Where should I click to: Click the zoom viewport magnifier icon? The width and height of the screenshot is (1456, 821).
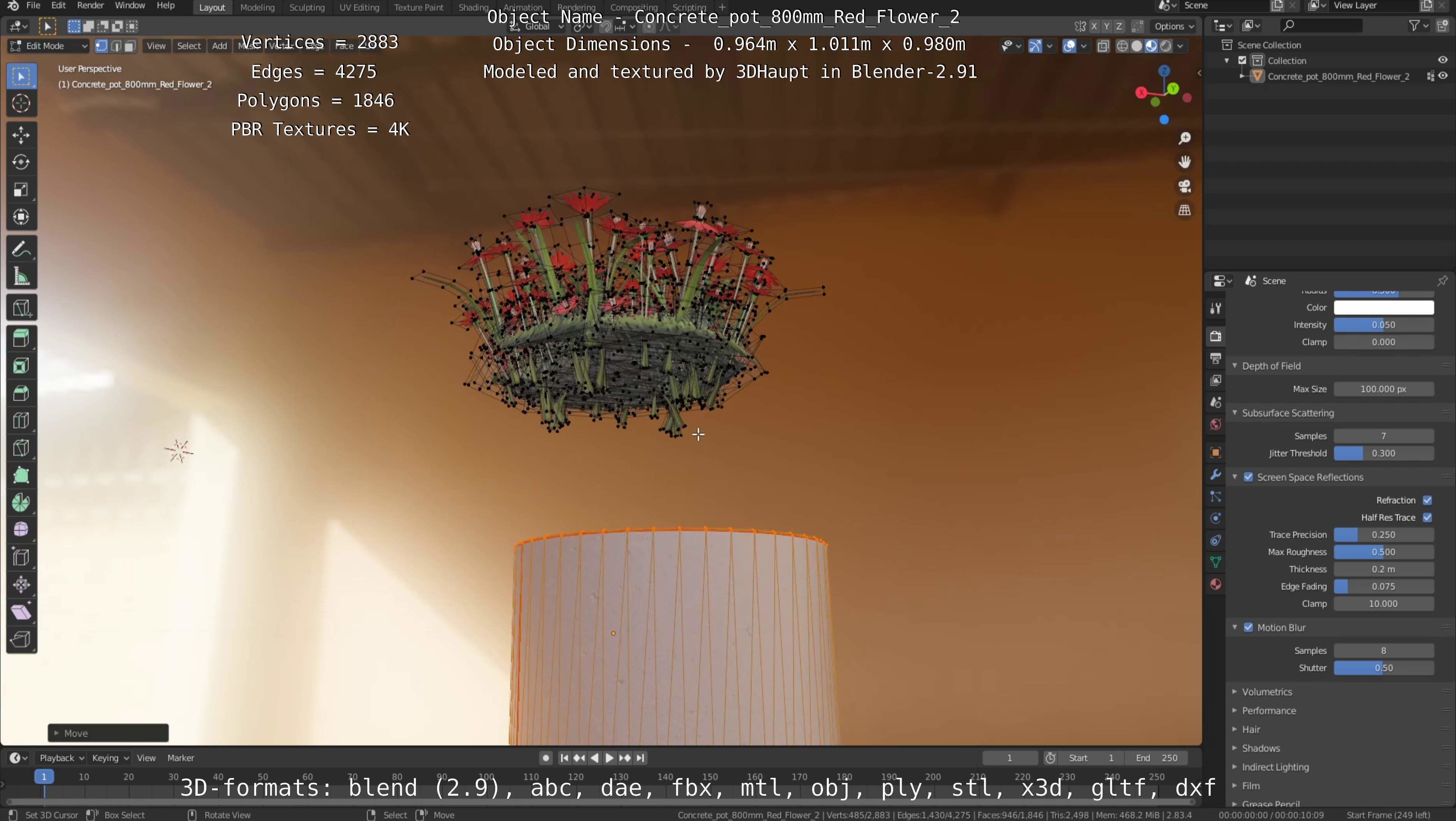click(1185, 138)
